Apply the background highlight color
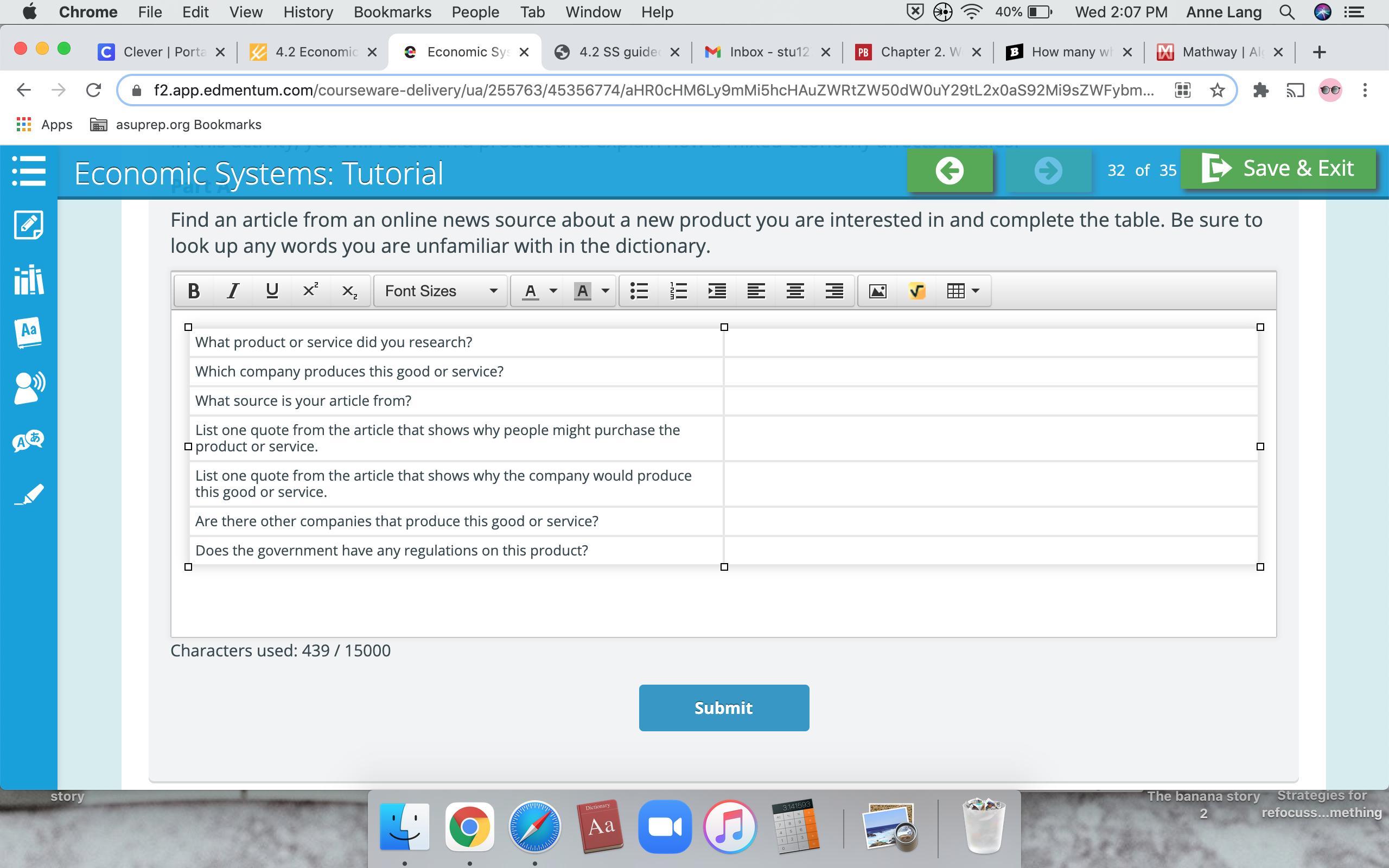1389x868 pixels. click(x=583, y=291)
